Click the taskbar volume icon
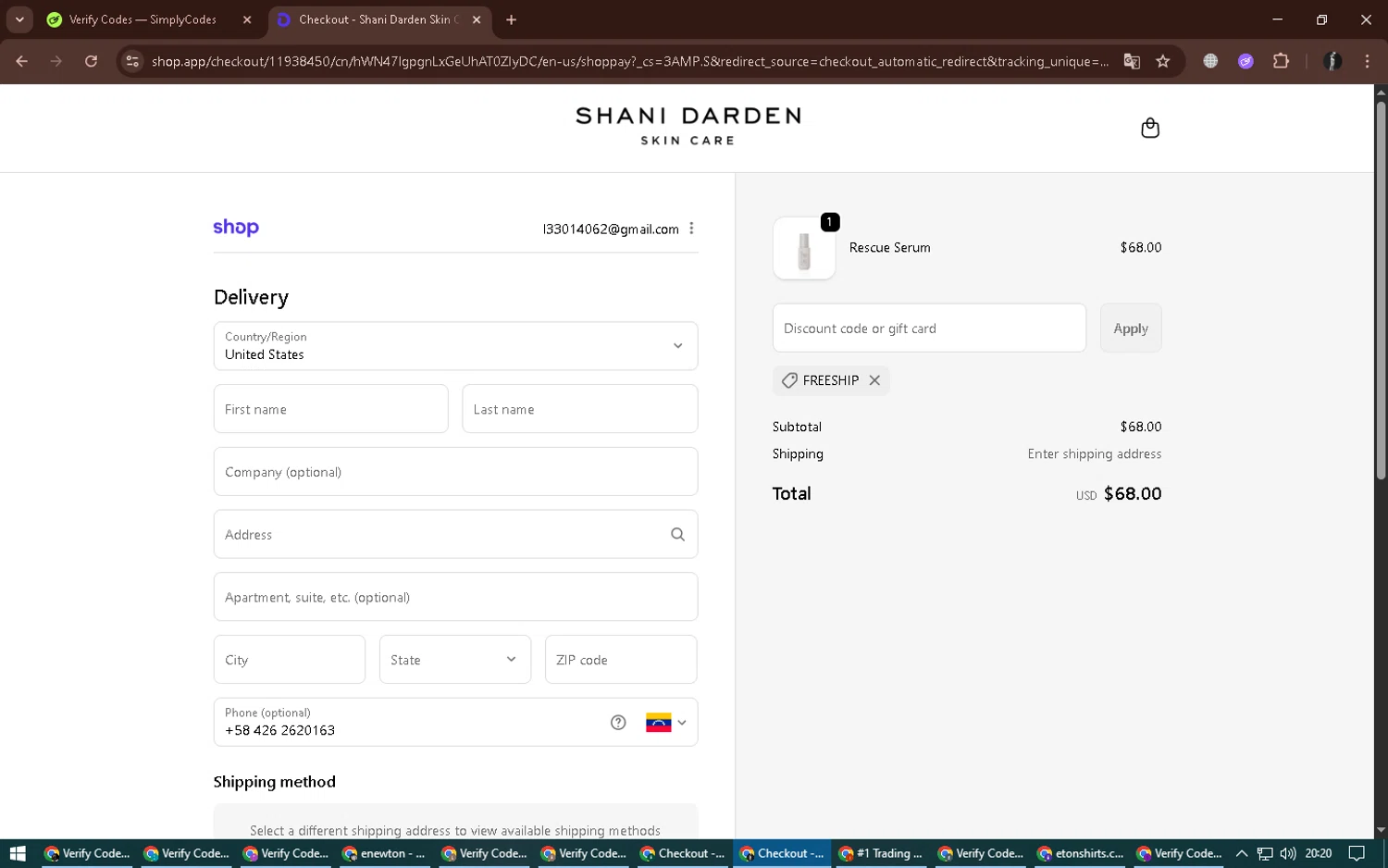The width and height of the screenshot is (1388, 868). (x=1287, y=854)
